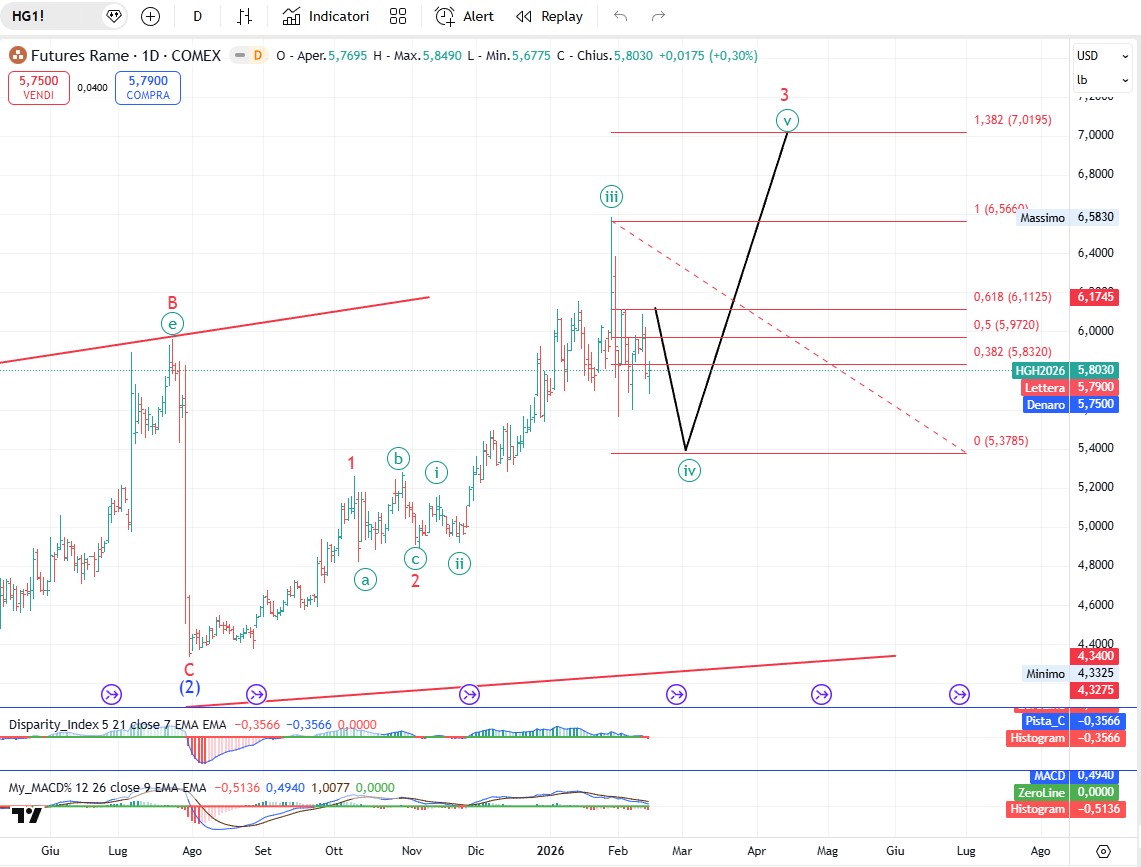The image size is (1141, 867).
Task: Open the D timeframe selector
Action: [x=197, y=16]
